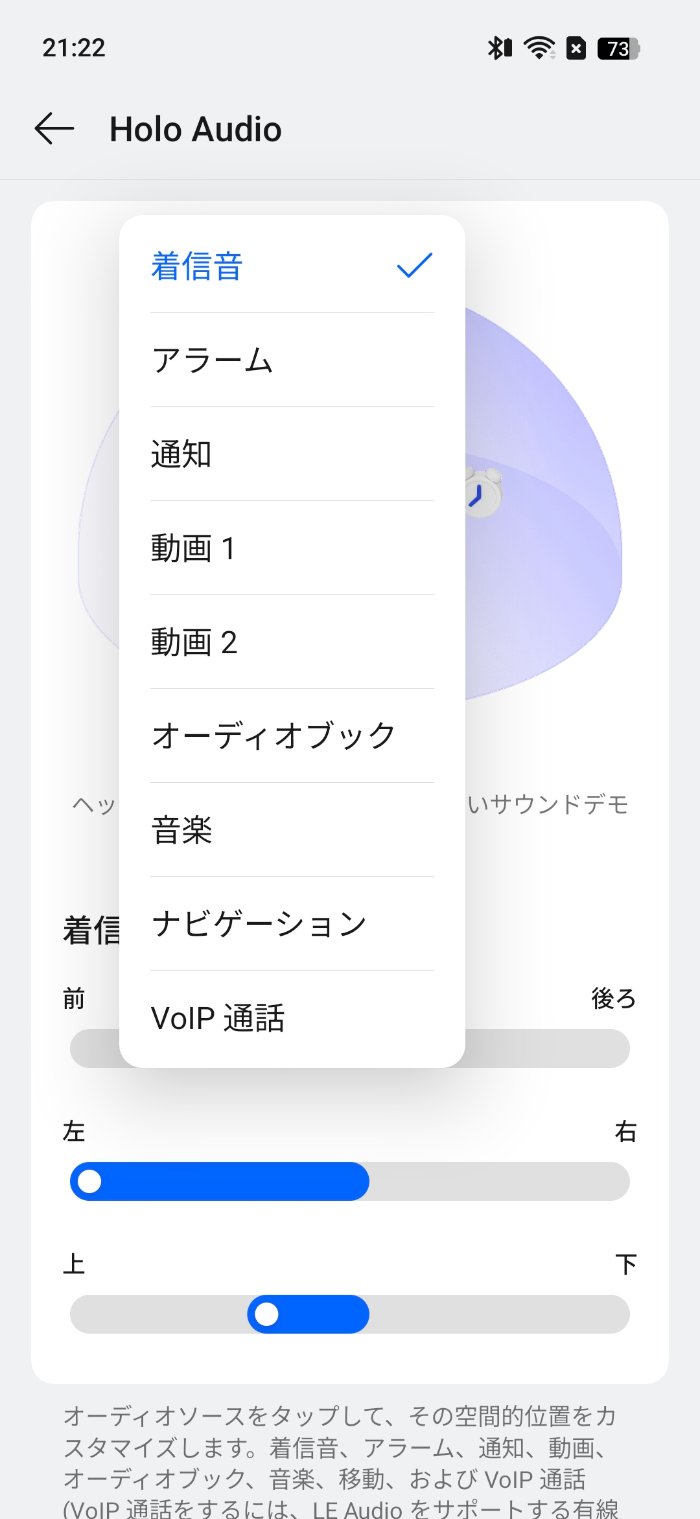This screenshot has width=700, height=1519.
Task: Tap the blue checkmark next to 着信音
Action: pyautogui.click(x=414, y=266)
